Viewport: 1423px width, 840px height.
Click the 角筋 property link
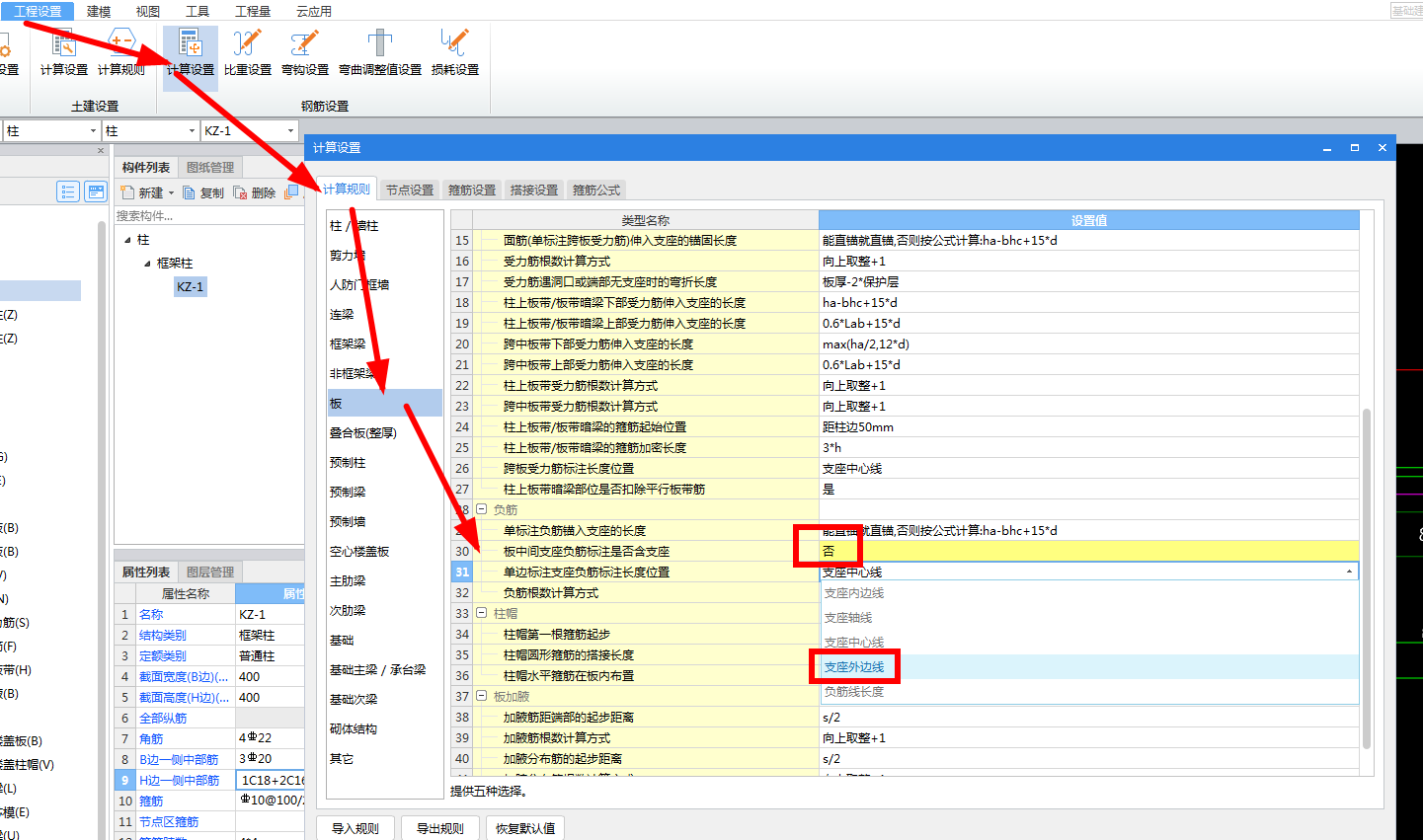click(151, 738)
